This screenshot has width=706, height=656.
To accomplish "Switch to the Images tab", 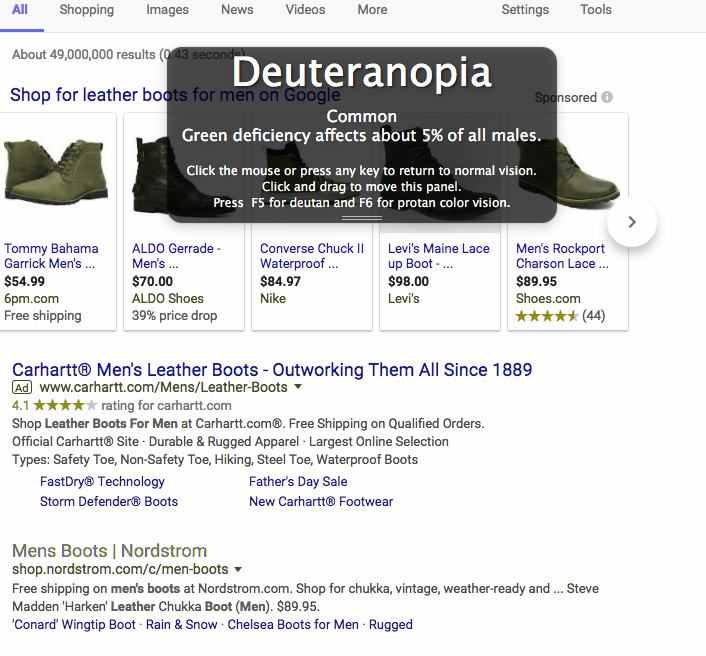I will point(167,10).
